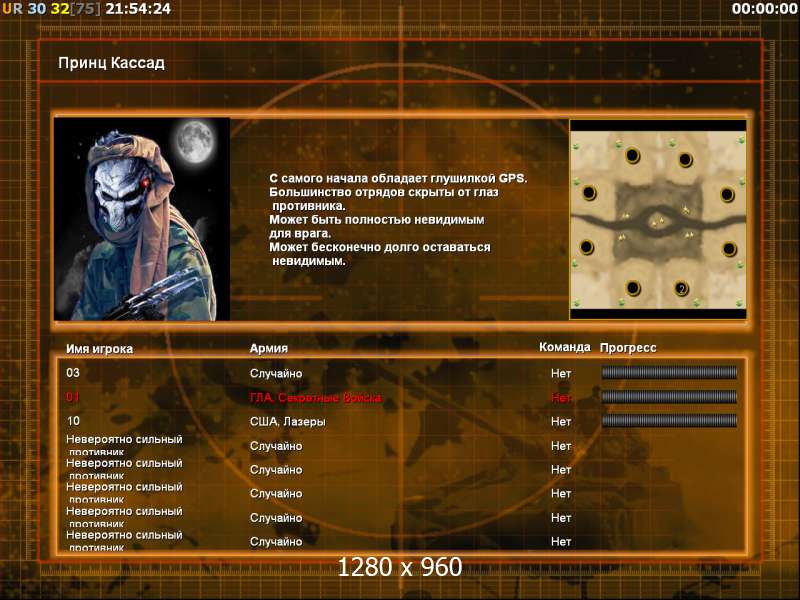Image resolution: width=800 pixels, height=600 pixels.
Task: Click the 'Прогресс' column header
Action: point(628,347)
